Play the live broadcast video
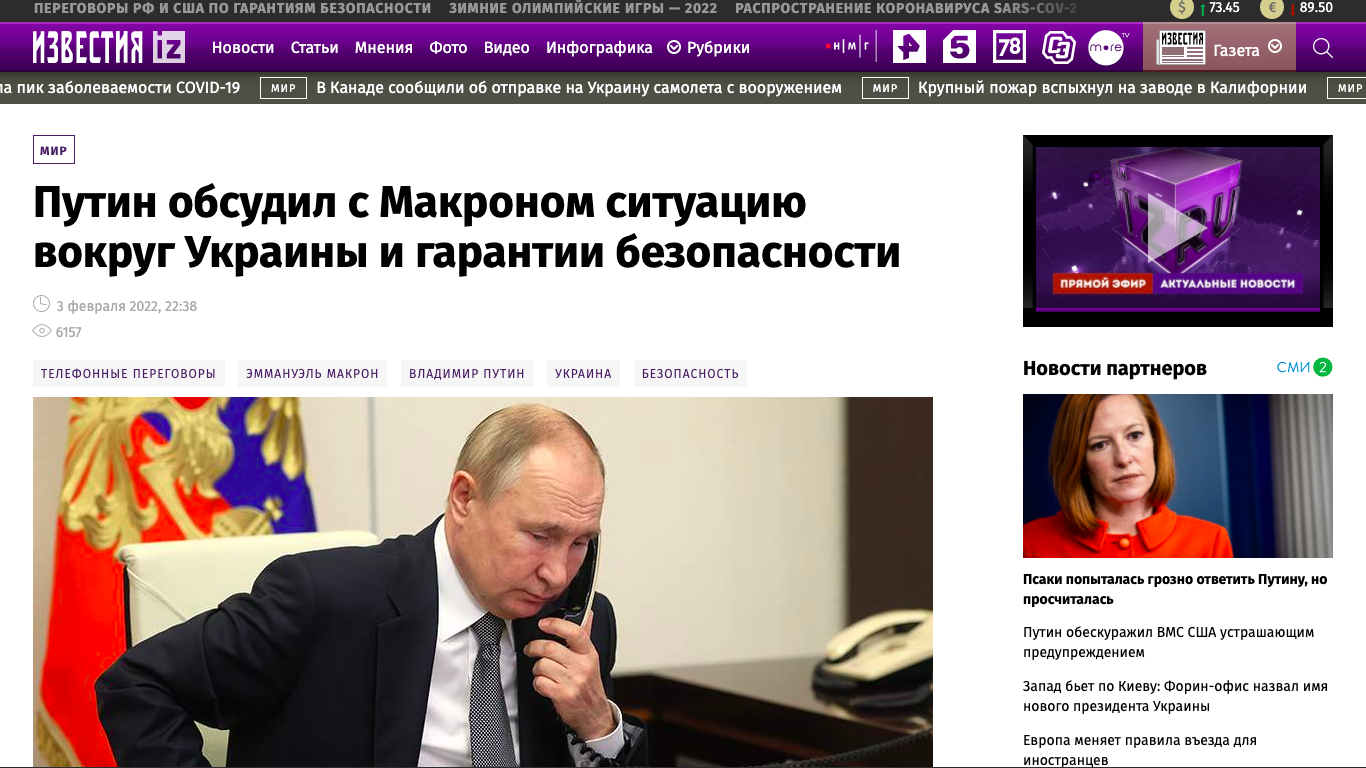 click(1177, 231)
